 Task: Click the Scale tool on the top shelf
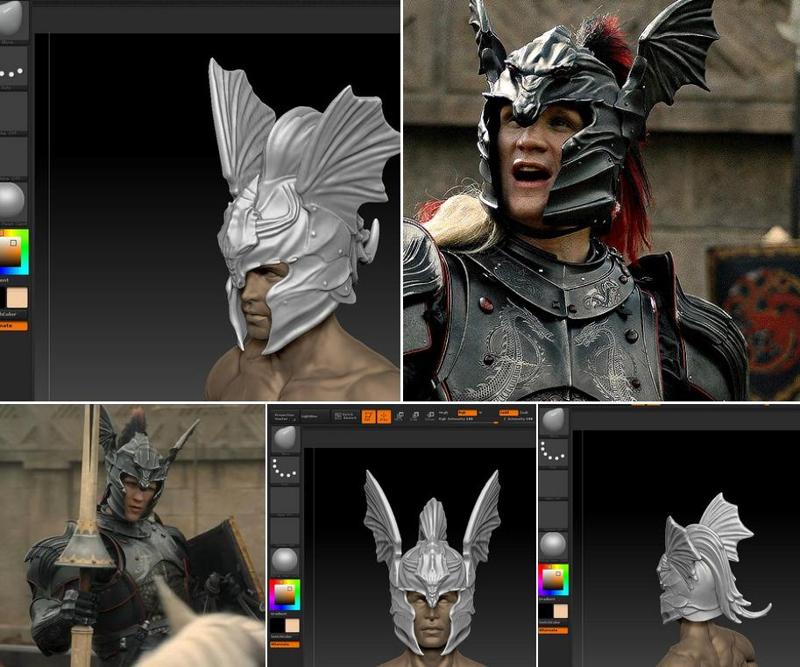click(416, 414)
